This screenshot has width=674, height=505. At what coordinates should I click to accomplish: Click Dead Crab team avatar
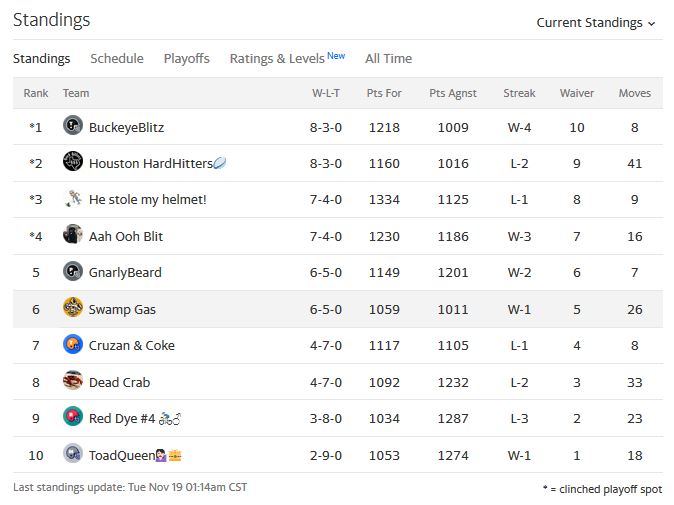click(73, 381)
